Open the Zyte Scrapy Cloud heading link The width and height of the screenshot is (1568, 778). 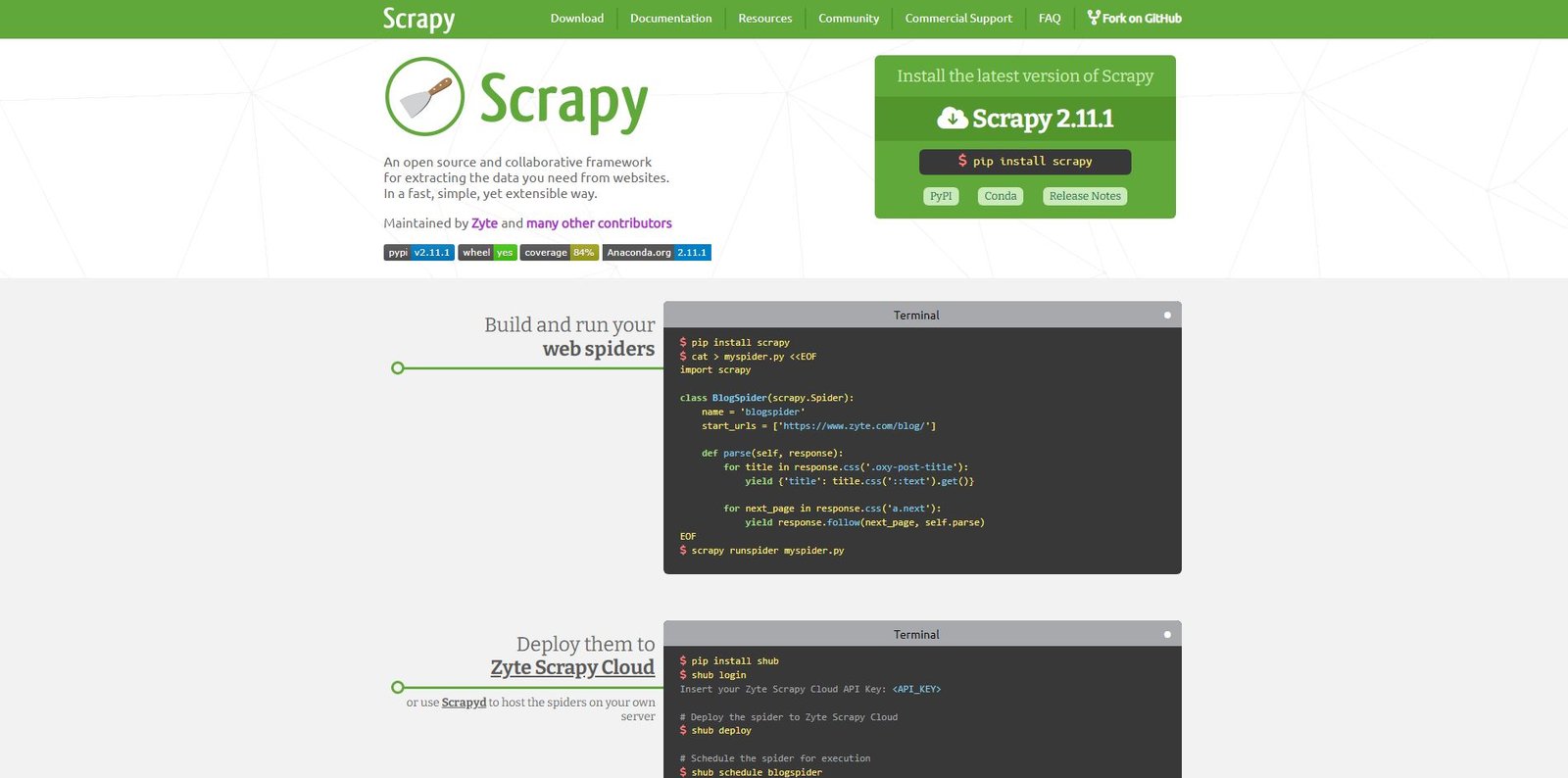click(x=572, y=667)
